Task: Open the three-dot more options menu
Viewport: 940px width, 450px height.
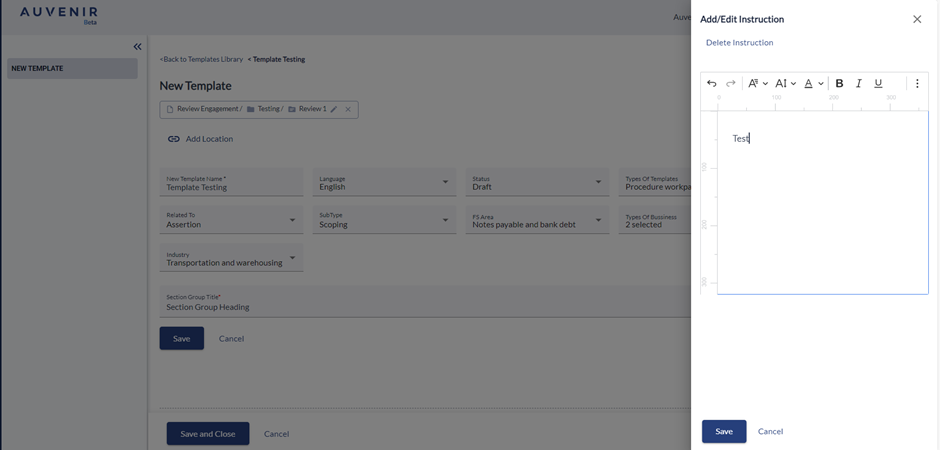Action: (x=917, y=84)
